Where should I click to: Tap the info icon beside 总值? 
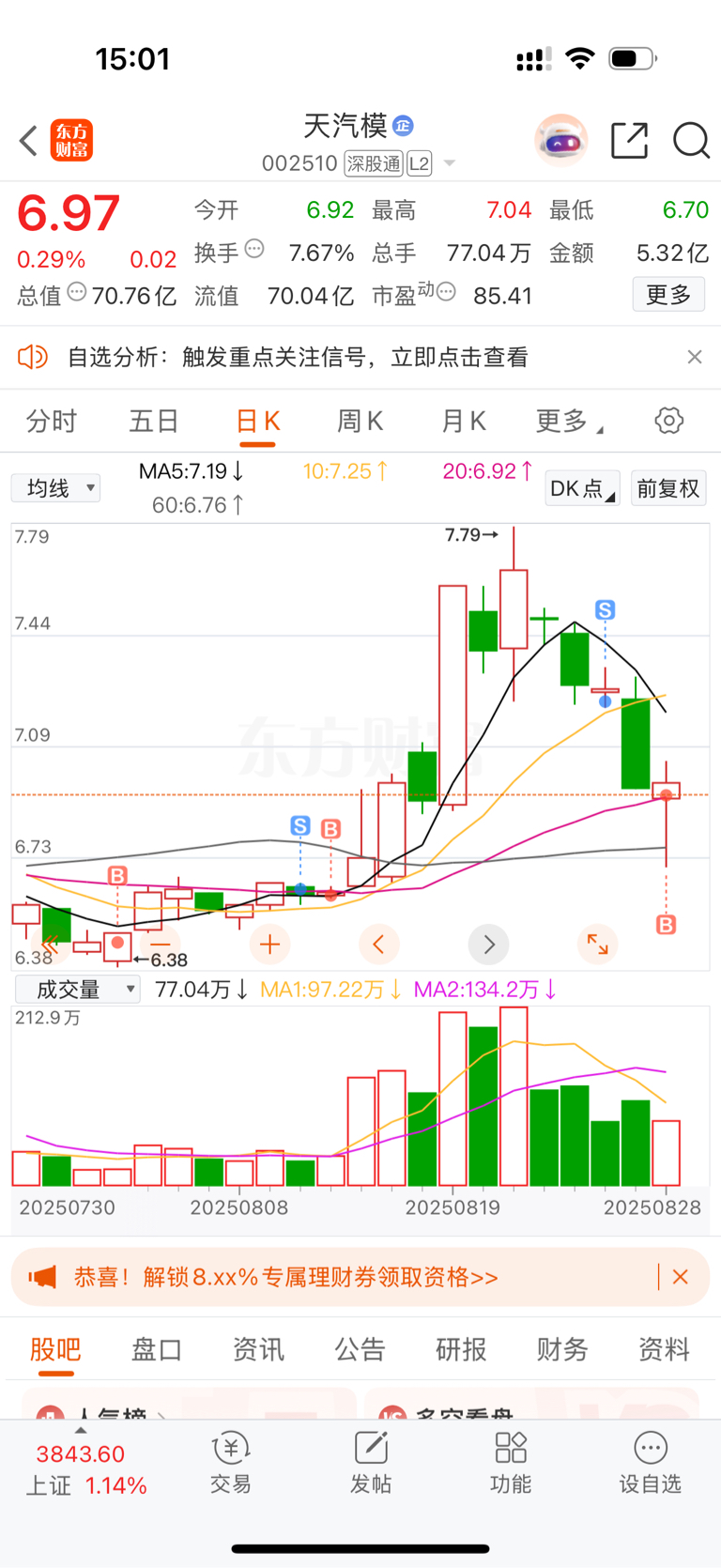(77, 292)
